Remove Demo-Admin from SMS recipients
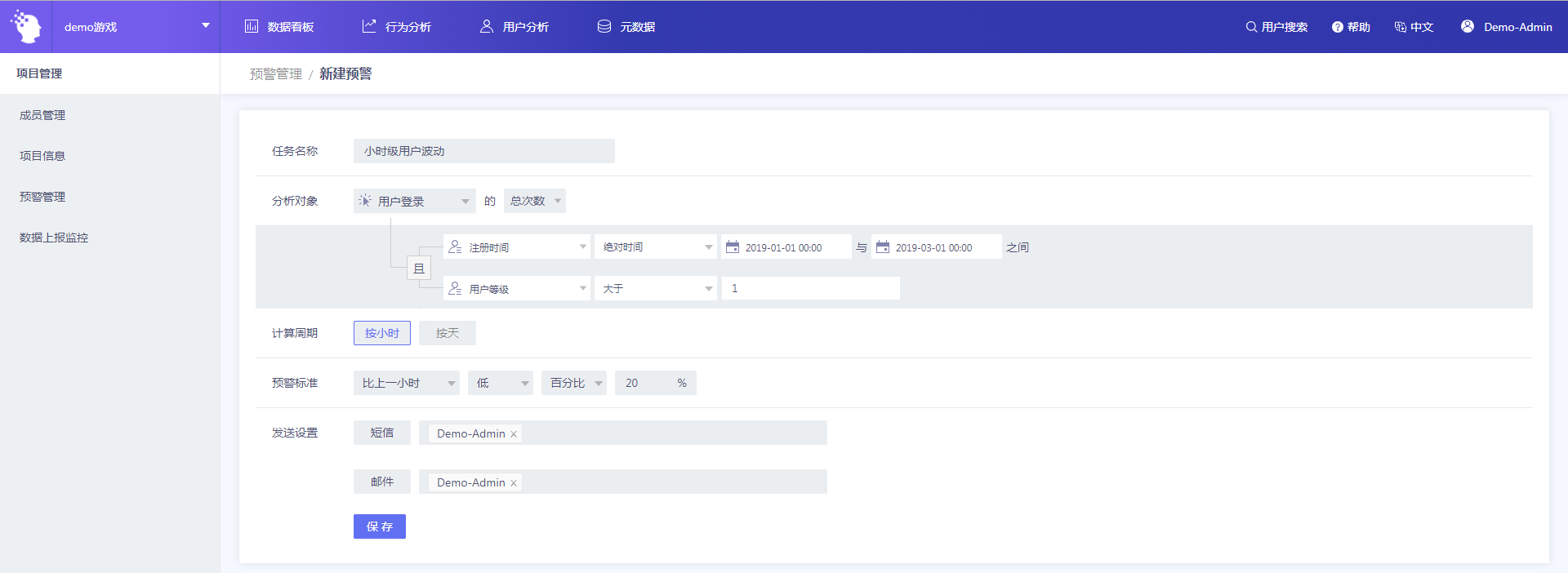Screen dimensions: 1568x573 514,434
